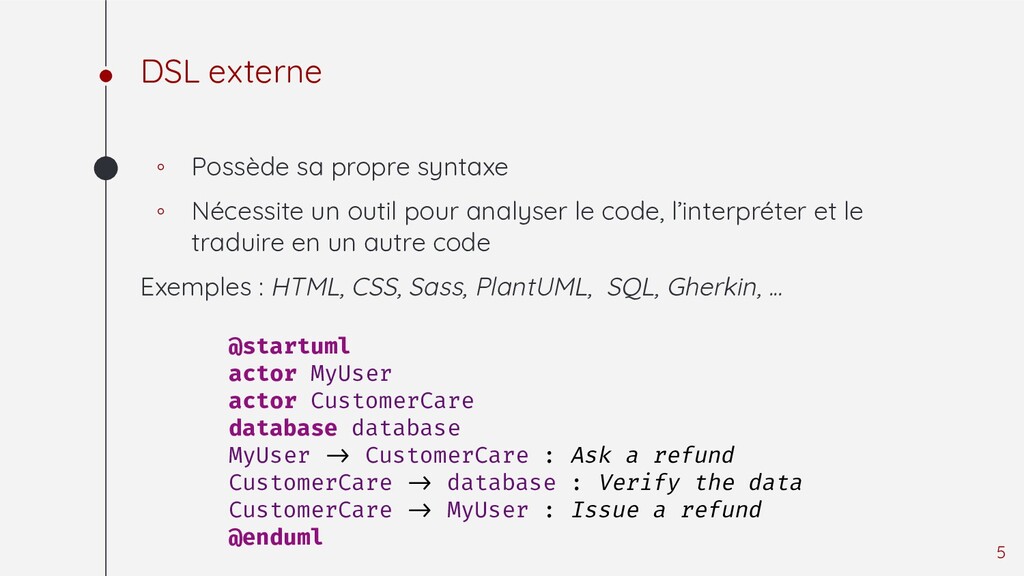The image size is (1024, 576).
Task: Click the arrow between CustomerCare and MyUser
Action: [x=419, y=510]
